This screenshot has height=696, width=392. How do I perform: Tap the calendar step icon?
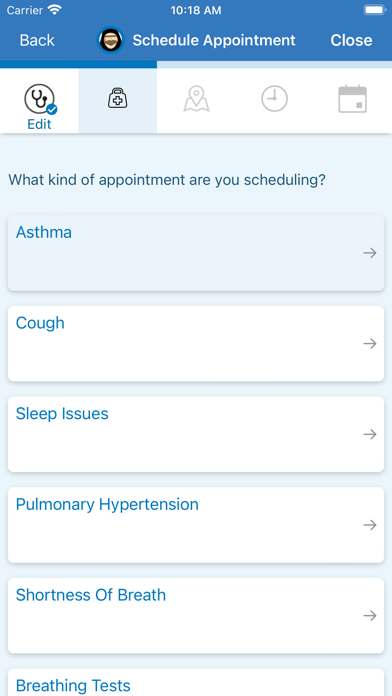coord(352,99)
